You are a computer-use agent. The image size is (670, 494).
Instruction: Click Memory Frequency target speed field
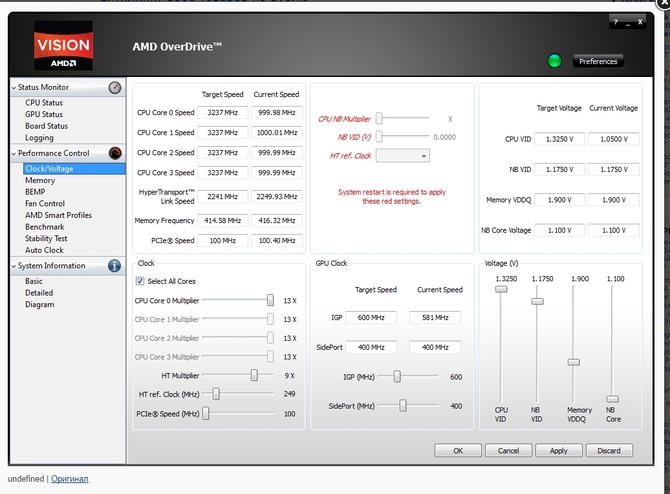point(223,221)
